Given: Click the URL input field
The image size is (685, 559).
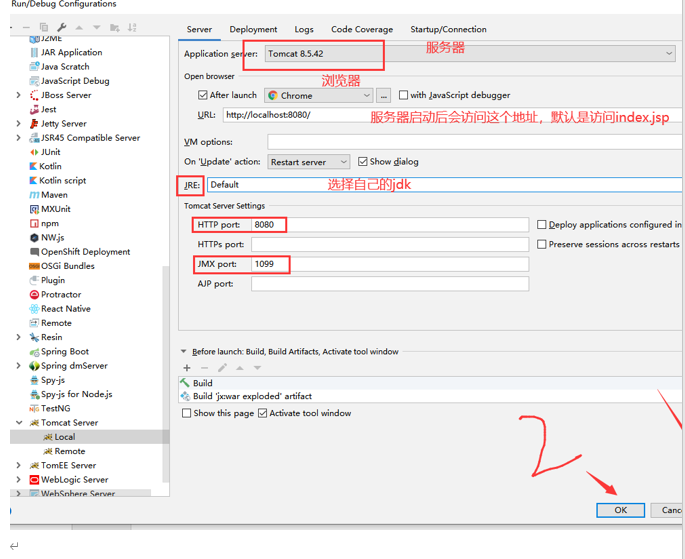Looking at the screenshot, I should [452, 115].
